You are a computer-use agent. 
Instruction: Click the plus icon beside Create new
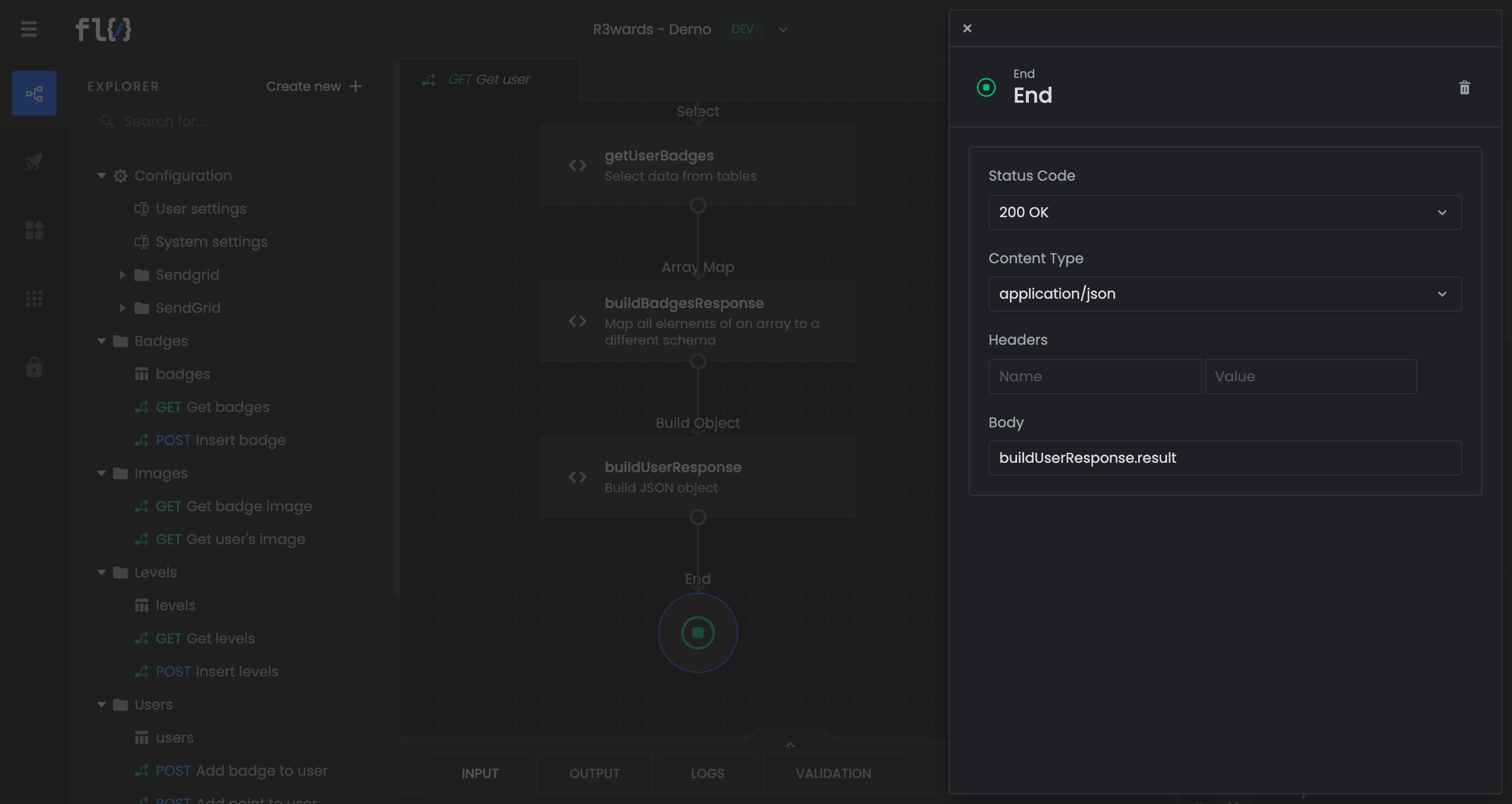pyautogui.click(x=356, y=86)
